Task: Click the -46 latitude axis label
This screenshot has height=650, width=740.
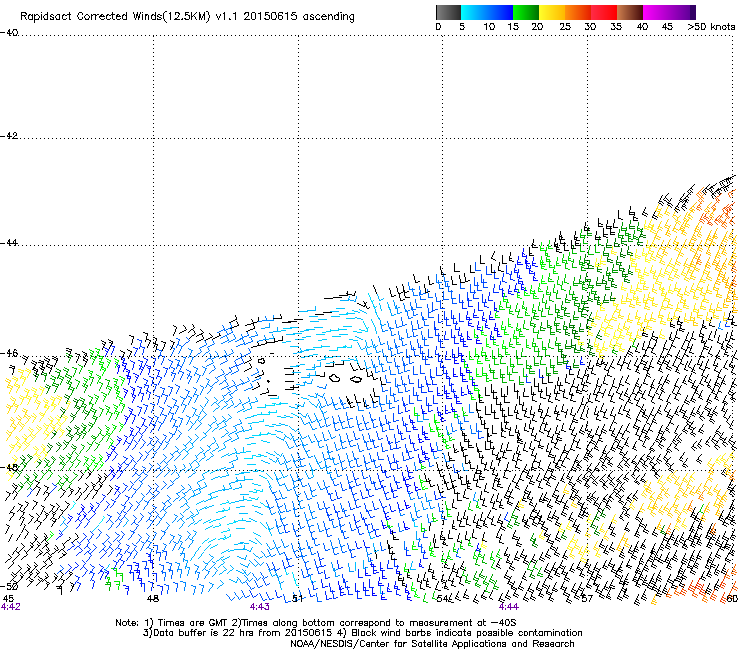Action: [9, 353]
